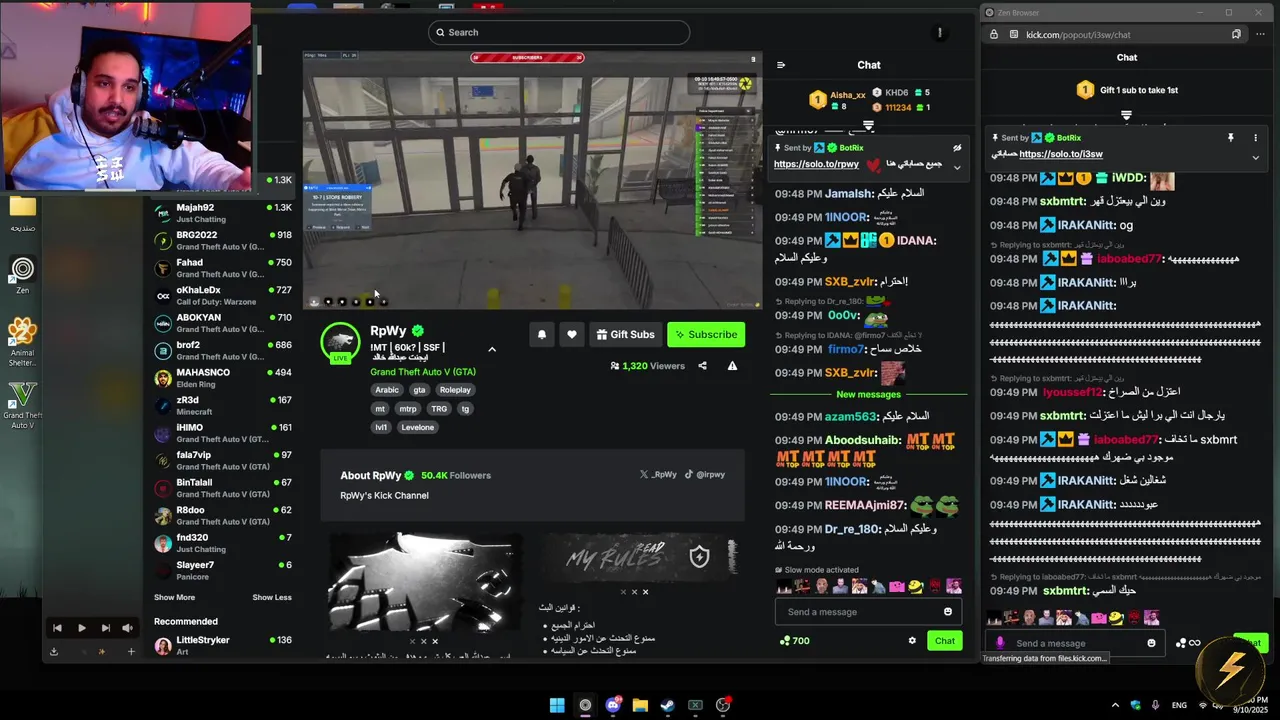Click the next track media button
This screenshot has height=720, width=1280.
[x=105, y=628]
